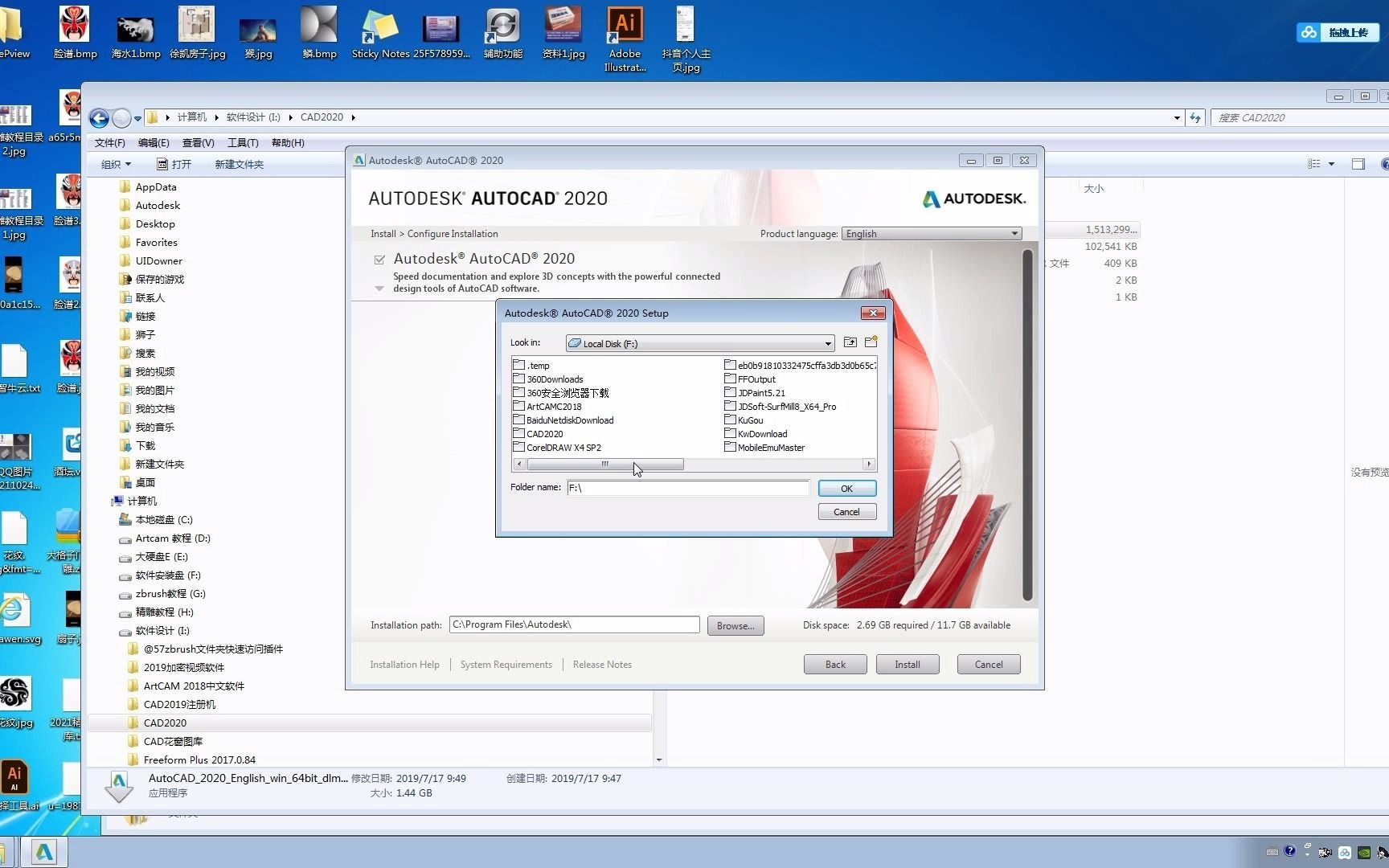Toggle the Explorer preview pane icon
The image size is (1389, 868).
(1358, 164)
